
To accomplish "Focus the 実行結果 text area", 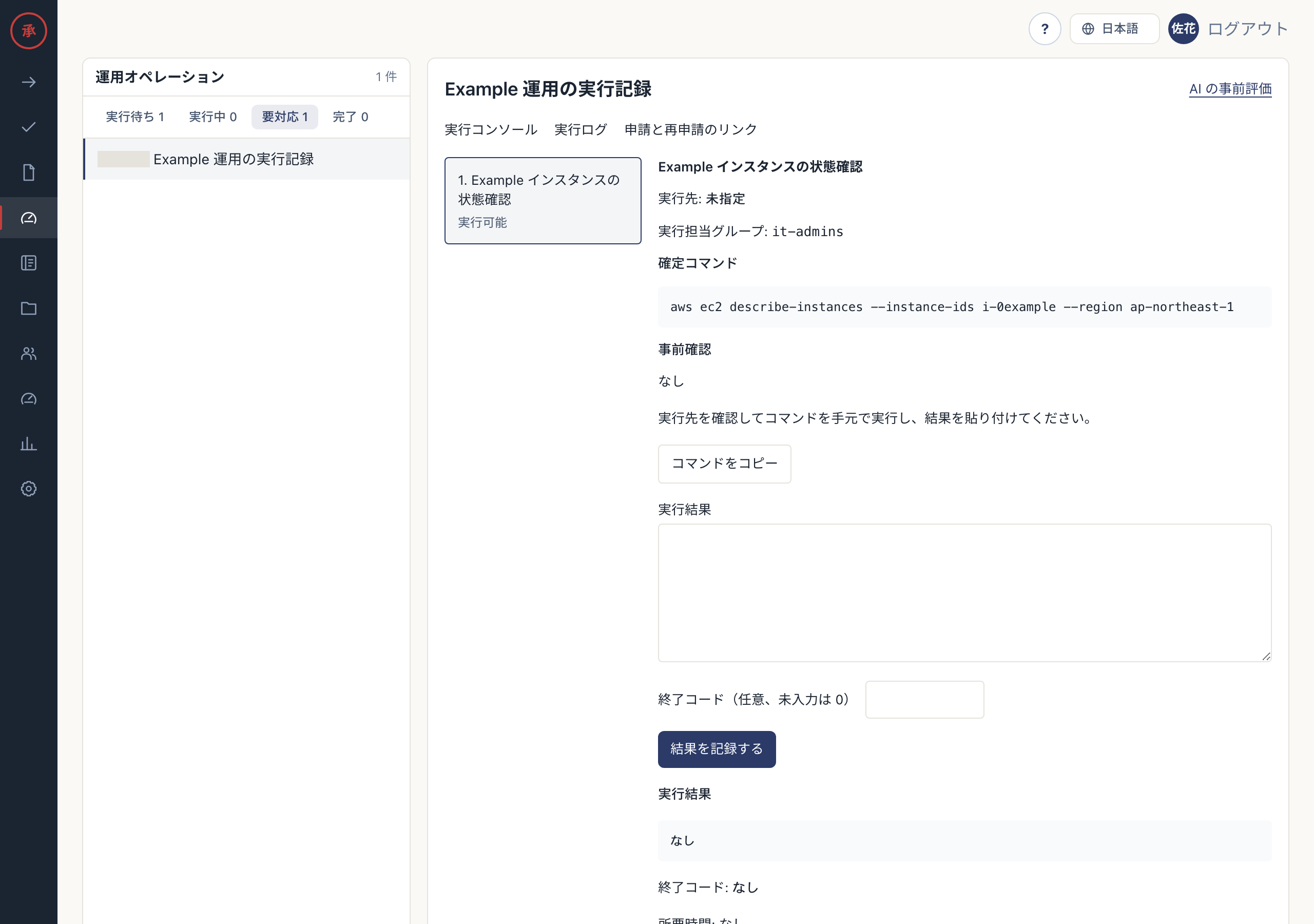I will (964, 592).
